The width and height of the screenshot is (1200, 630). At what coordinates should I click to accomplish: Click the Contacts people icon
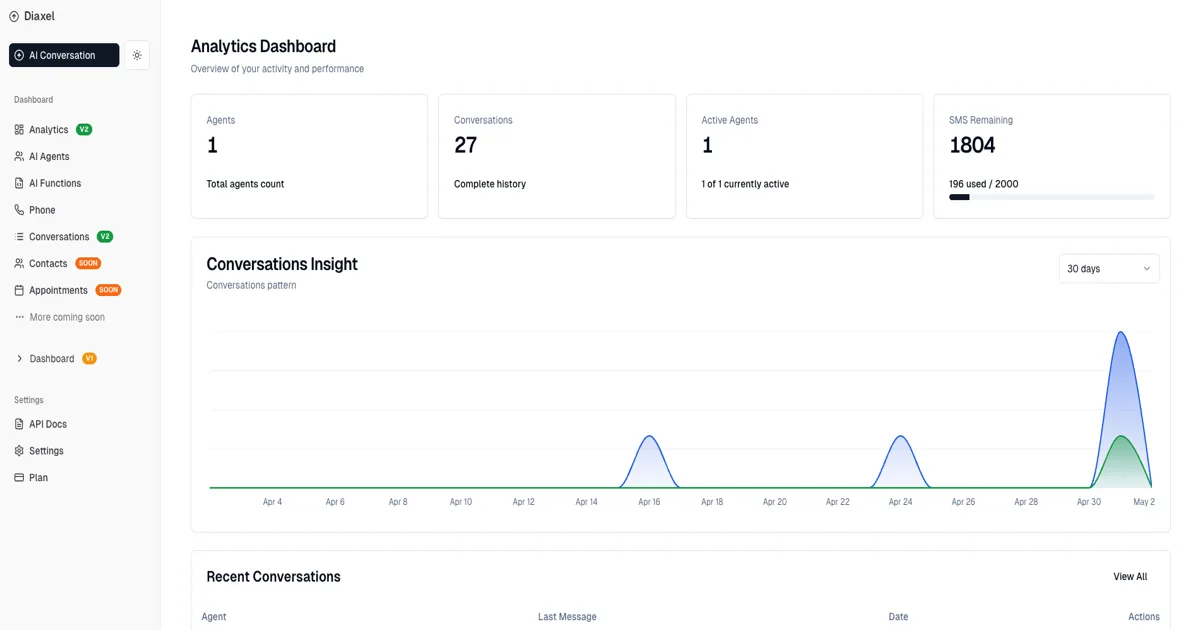tap(19, 264)
